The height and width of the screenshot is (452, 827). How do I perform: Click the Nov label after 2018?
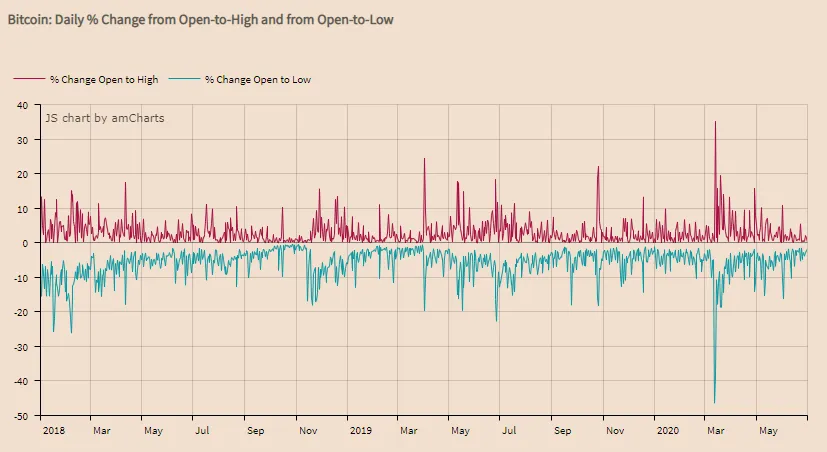(x=308, y=430)
